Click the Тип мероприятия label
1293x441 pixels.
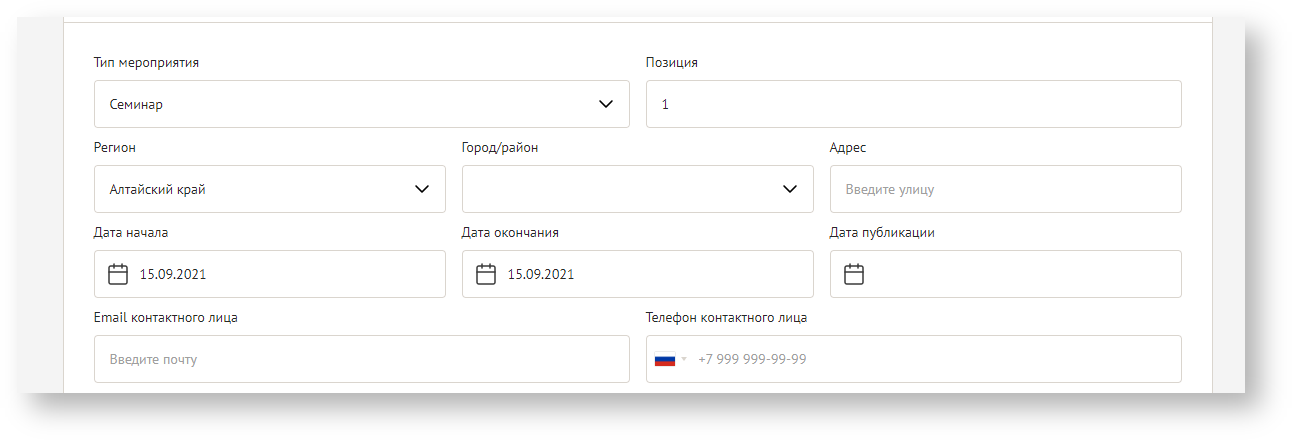pyautogui.click(x=146, y=62)
